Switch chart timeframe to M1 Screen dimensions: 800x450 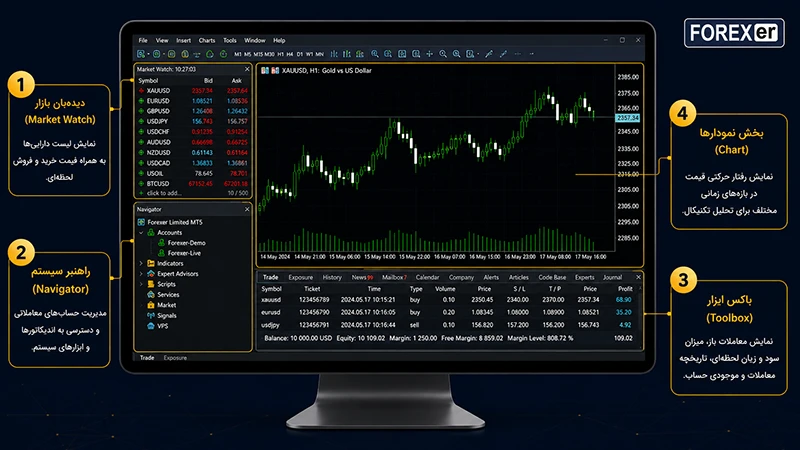(238, 54)
